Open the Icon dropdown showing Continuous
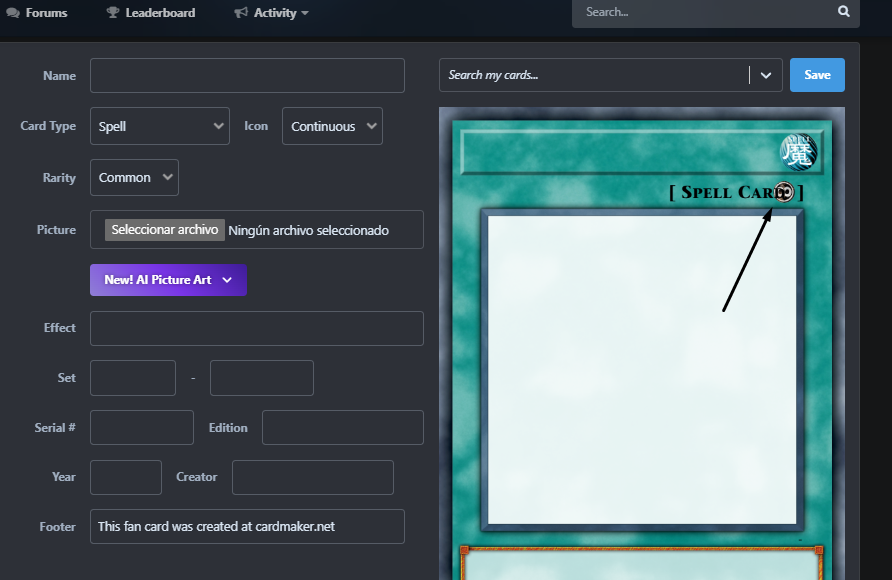Viewport: 892px width, 580px height. click(x=332, y=126)
